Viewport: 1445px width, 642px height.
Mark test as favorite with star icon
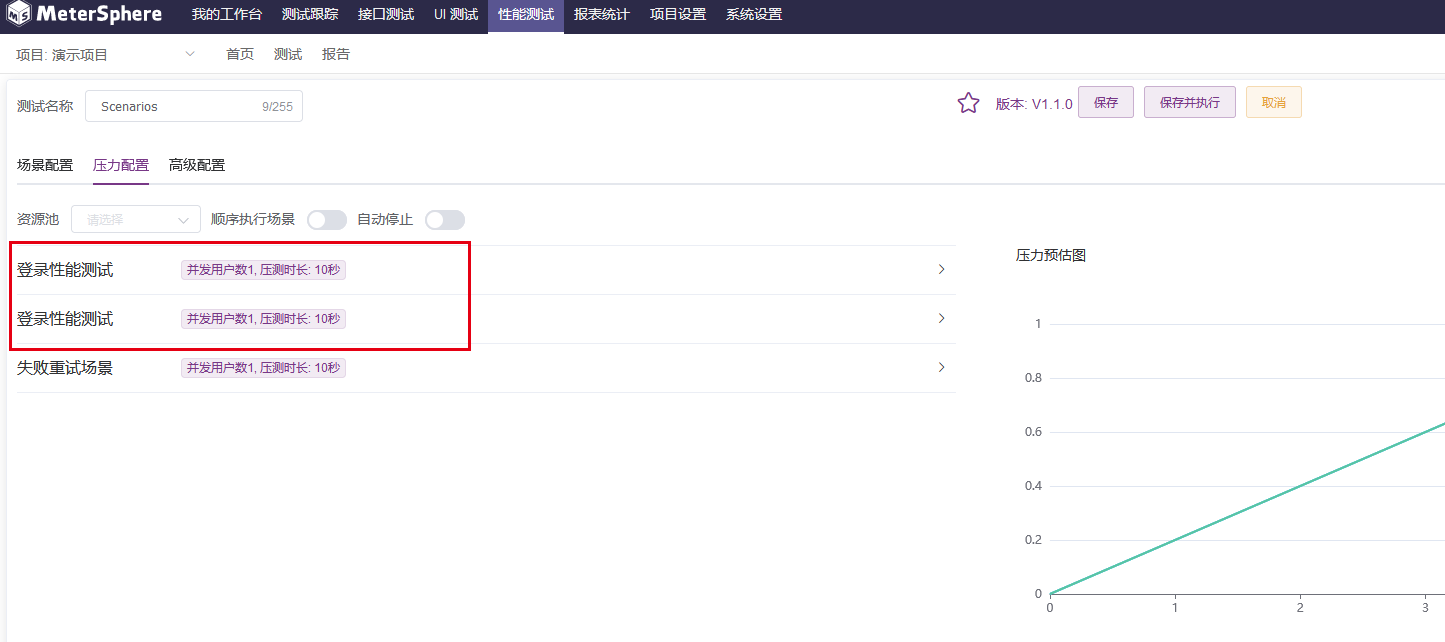[x=968, y=103]
